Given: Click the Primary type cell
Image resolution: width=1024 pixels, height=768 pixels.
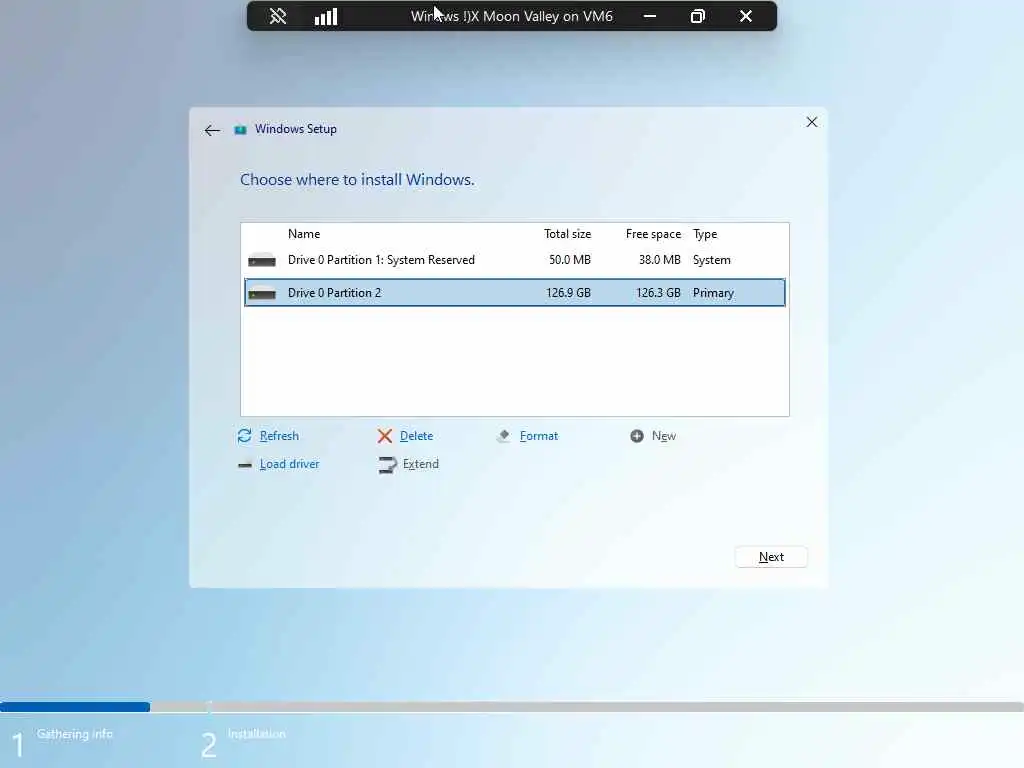Looking at the screenshot, I should click(713, 293).
